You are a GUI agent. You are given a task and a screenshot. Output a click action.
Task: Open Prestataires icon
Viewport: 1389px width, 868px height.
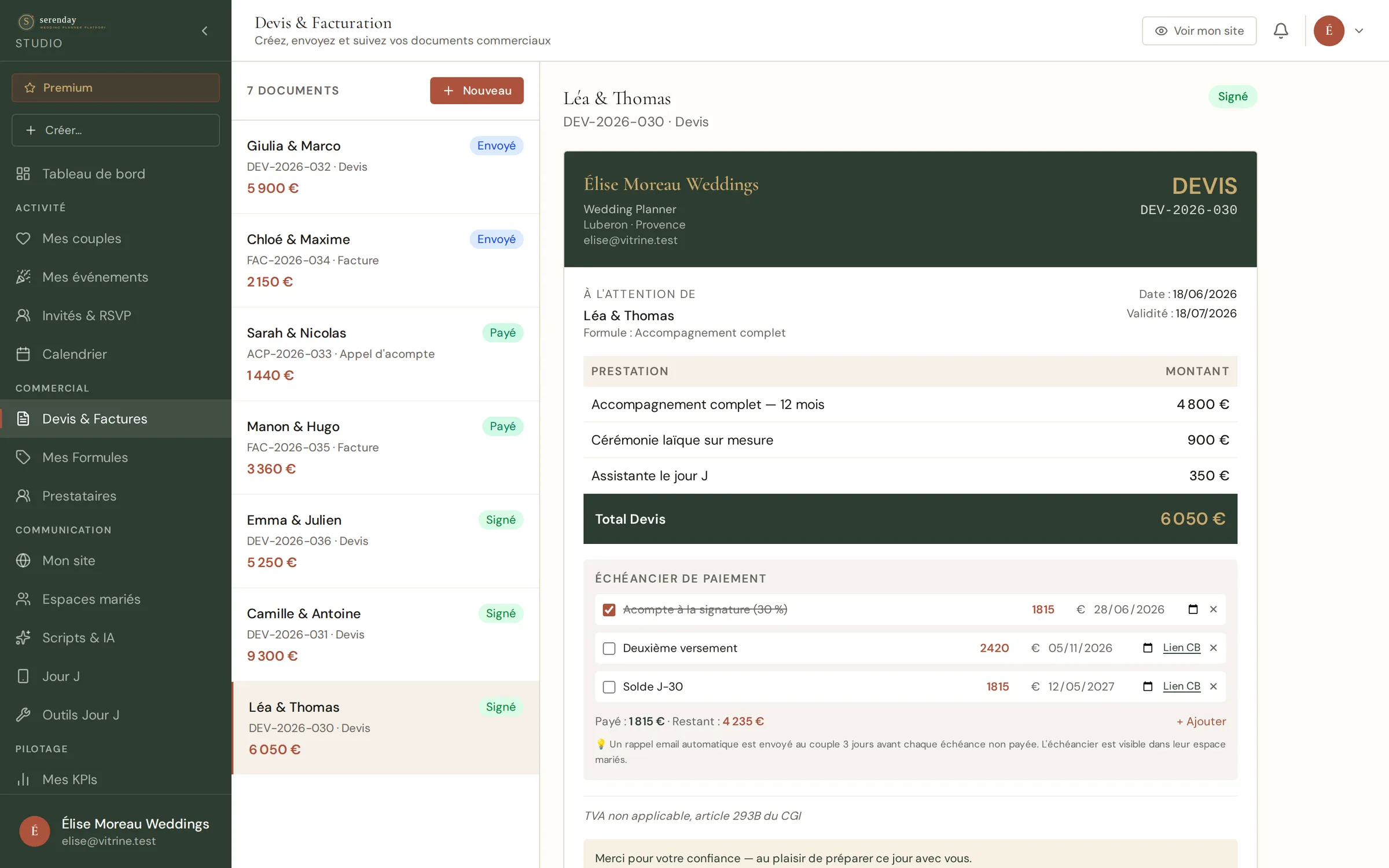point(23,496)
